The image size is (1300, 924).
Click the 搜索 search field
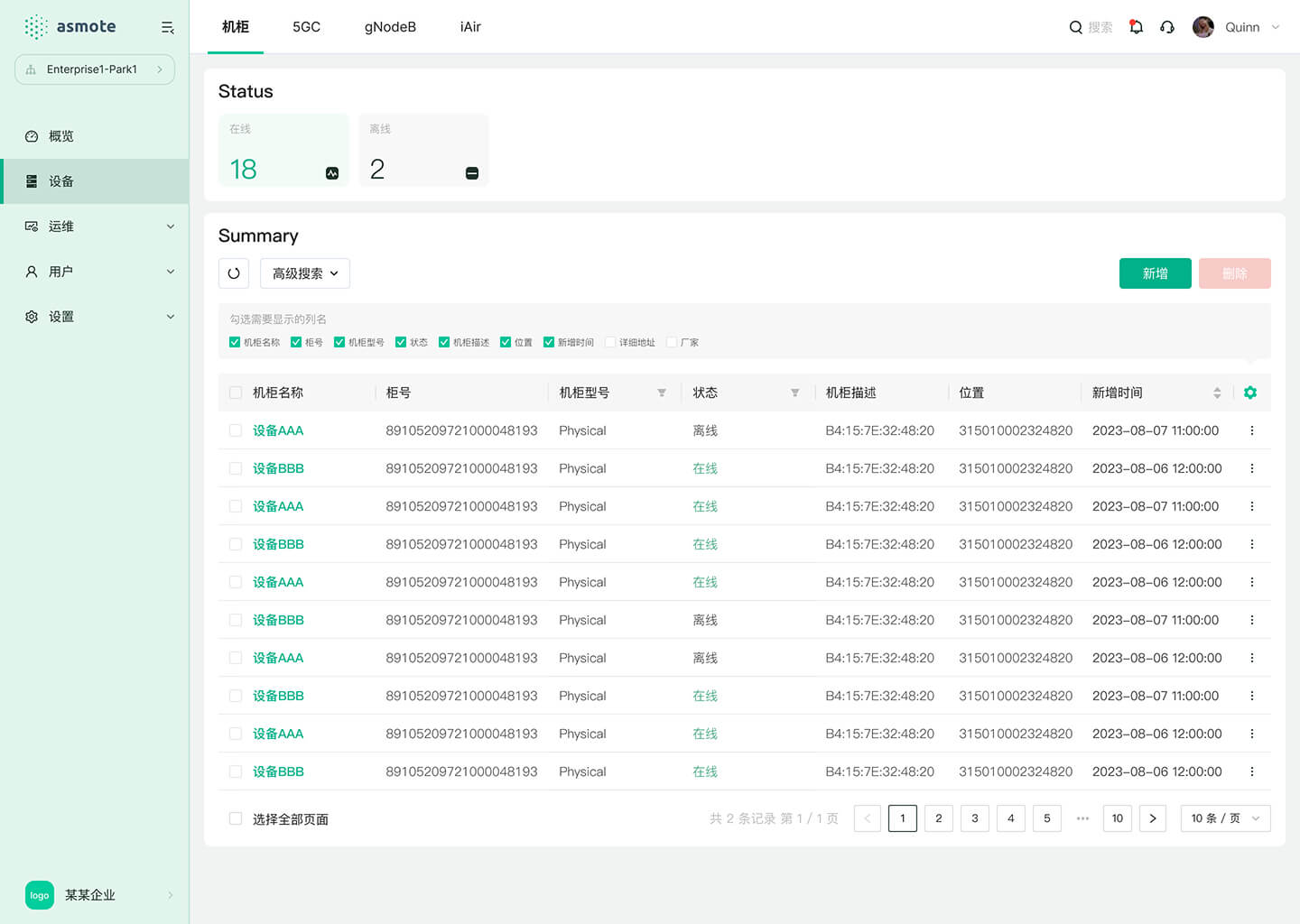tap(1099, 27)
